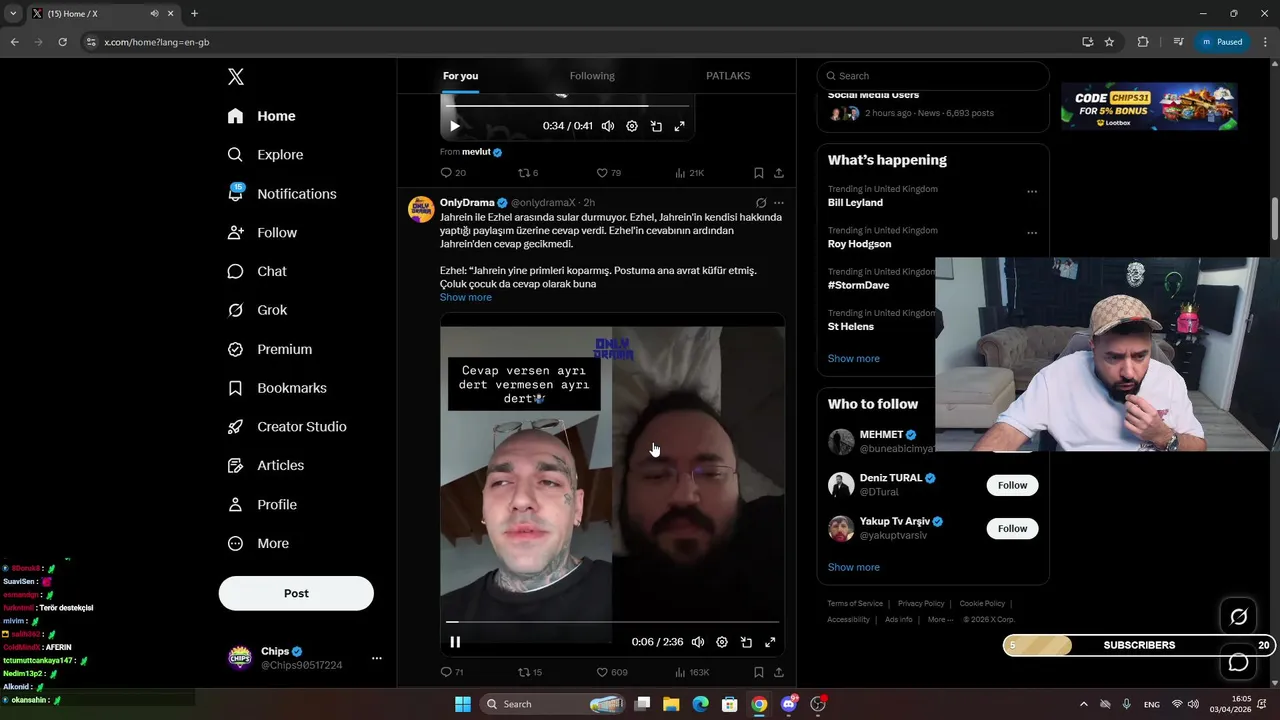Show more under Who to follow
Image resolution: width=1280 pixels, height=720 pixels.
click(854, 567)
